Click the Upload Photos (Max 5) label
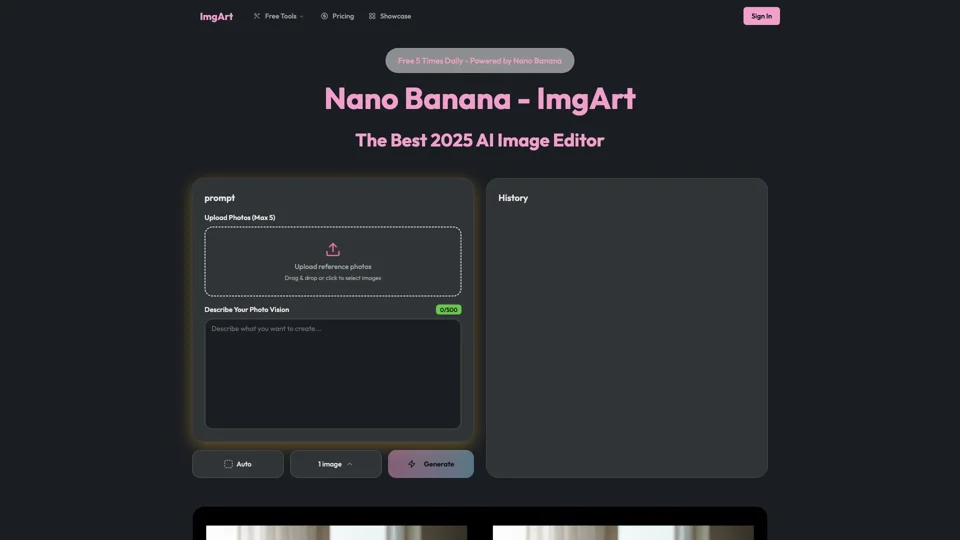Screen dimensions: 960x540 coord(240,217)
